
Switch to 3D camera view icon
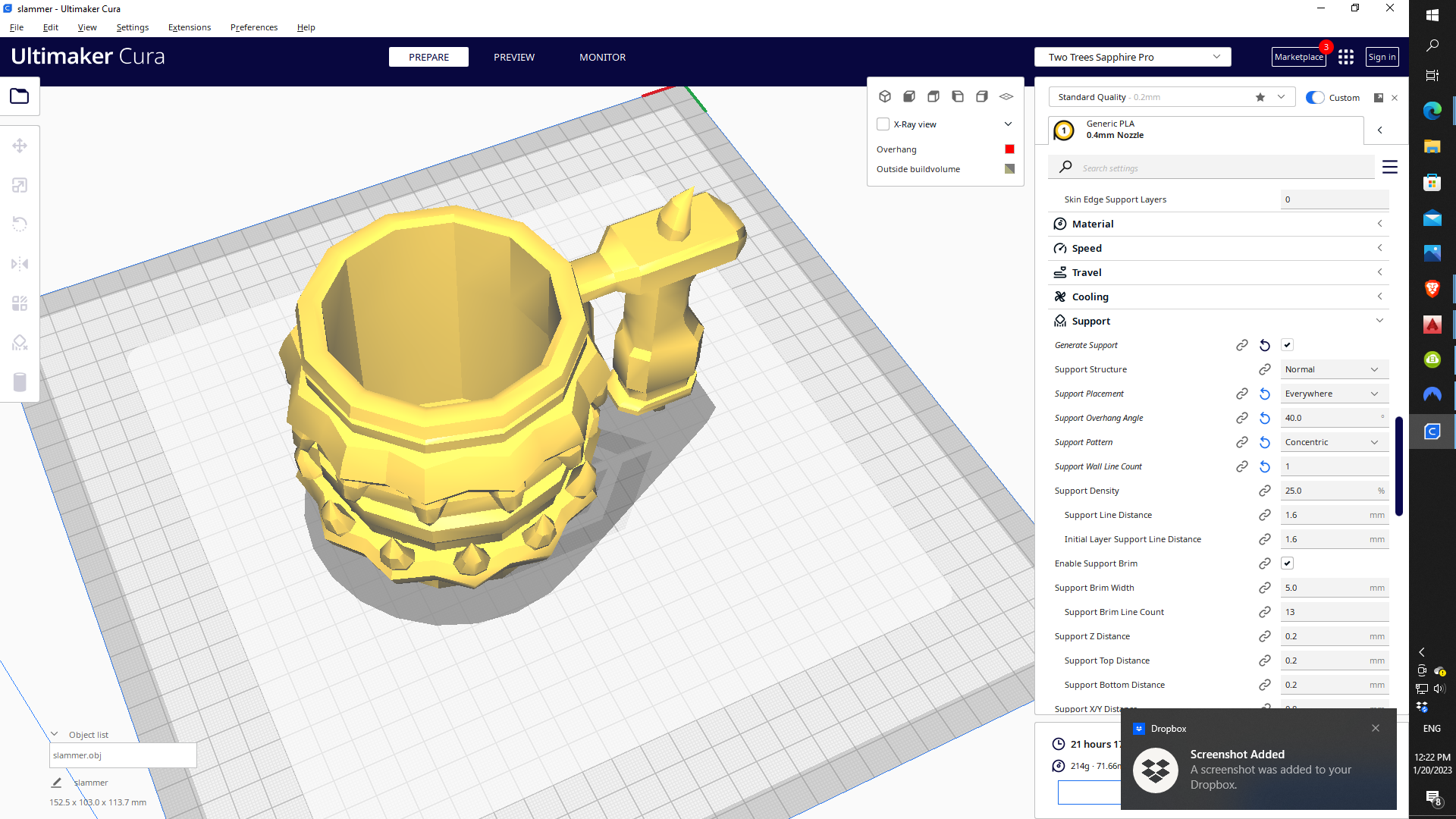tap(885, 96)
